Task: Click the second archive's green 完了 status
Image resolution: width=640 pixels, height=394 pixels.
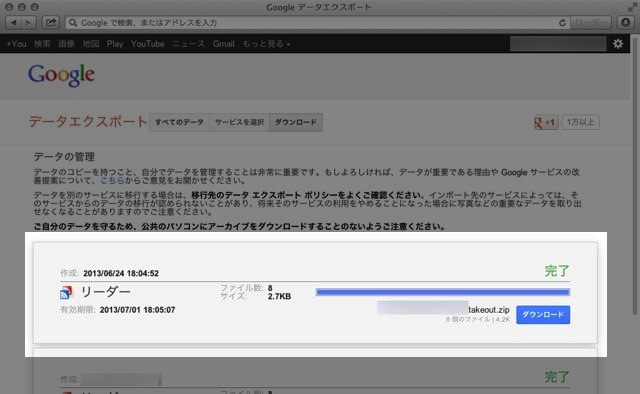Action: tap(557, 377)
